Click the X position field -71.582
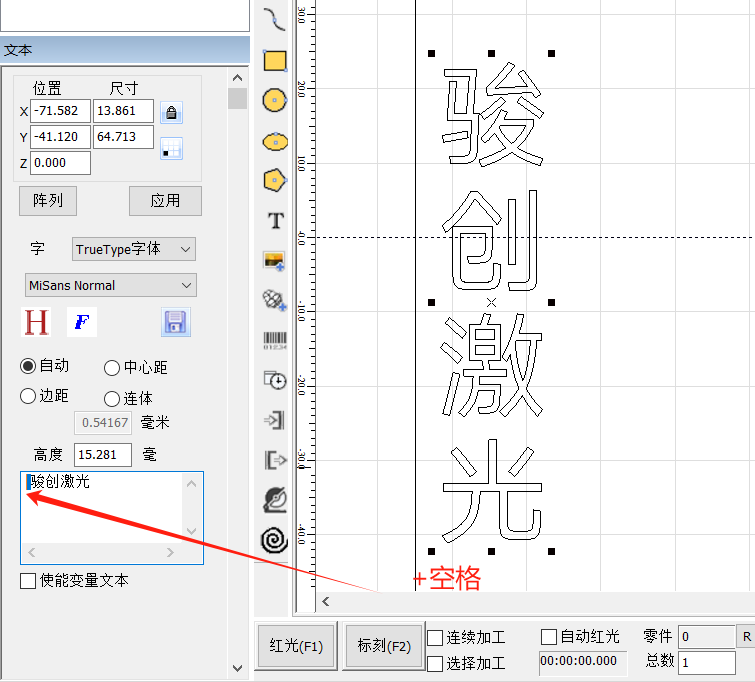 60,111
